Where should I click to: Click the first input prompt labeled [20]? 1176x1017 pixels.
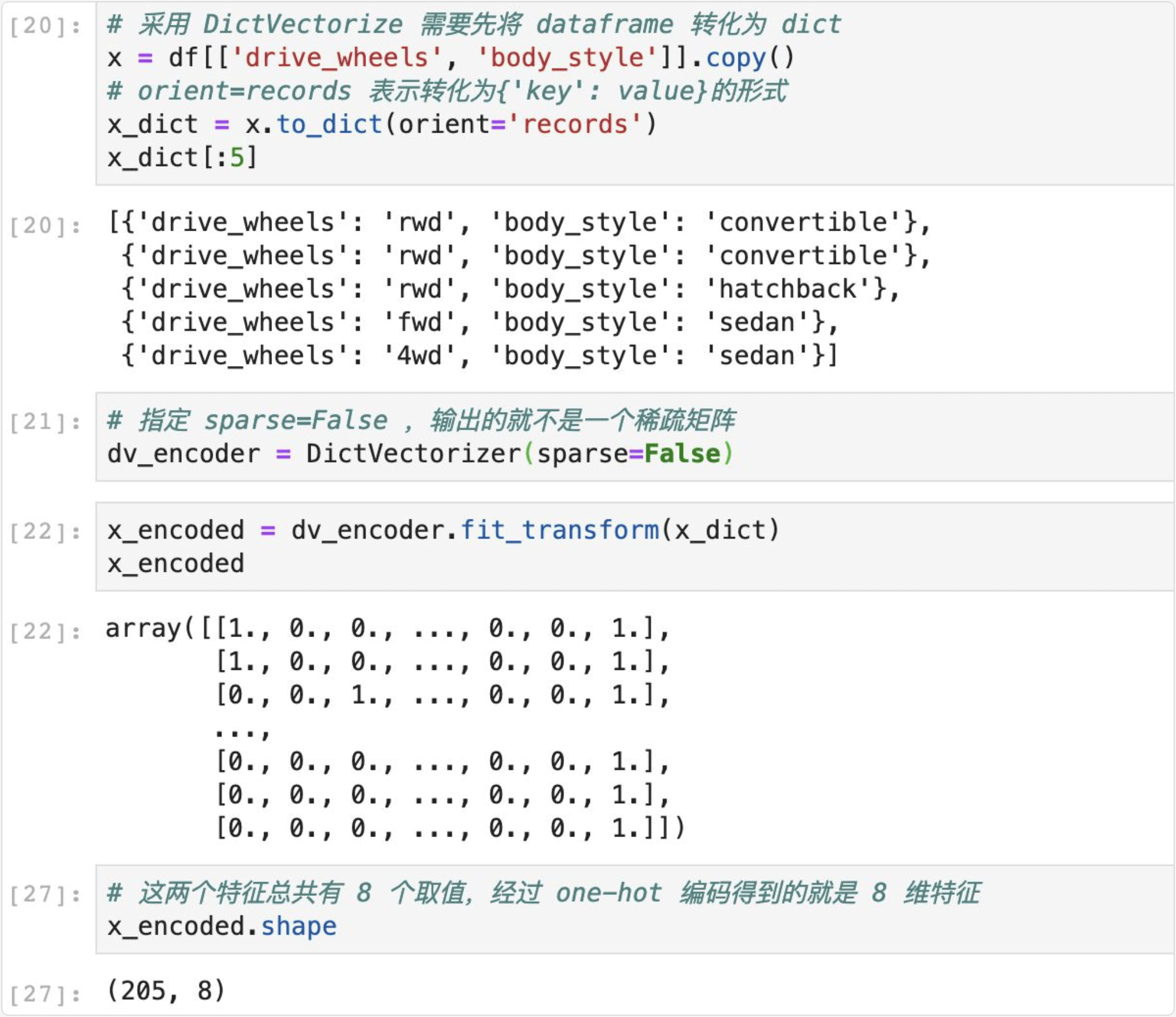tap(45, 26)
